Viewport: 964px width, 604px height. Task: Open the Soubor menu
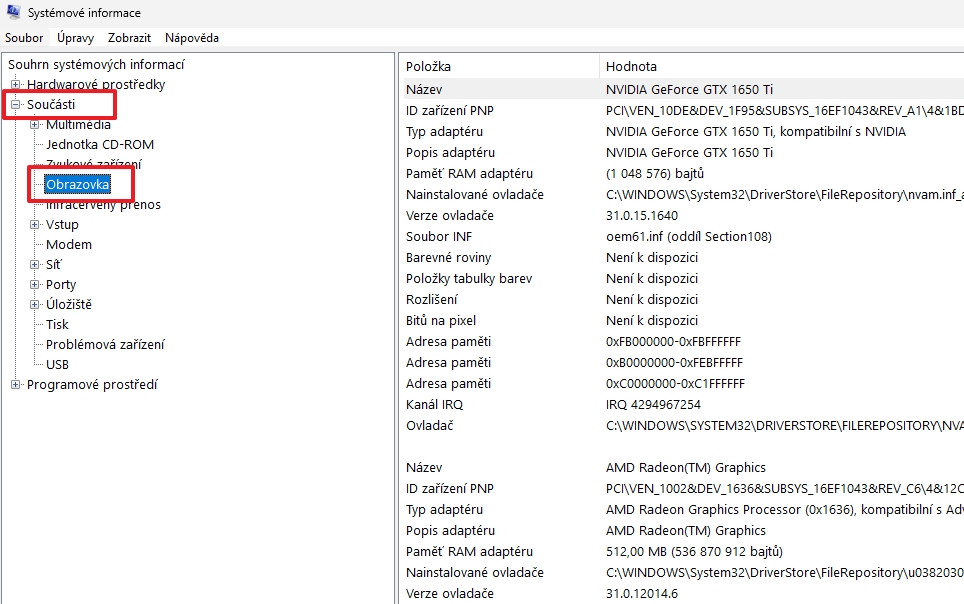tap(24, 38)
